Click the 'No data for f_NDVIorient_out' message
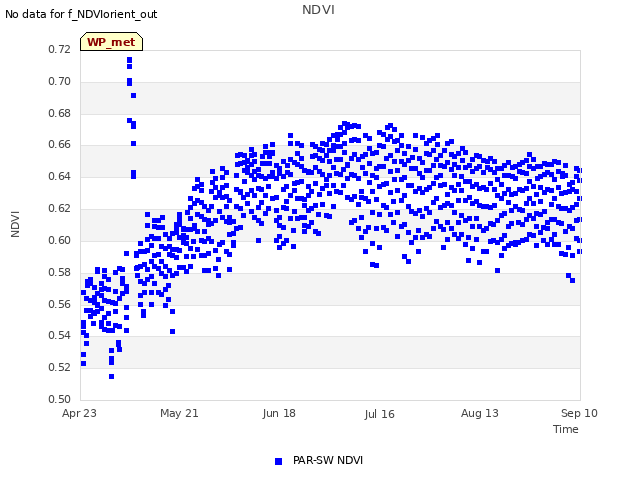Screen dimensions: 640x480 [81, 14]
